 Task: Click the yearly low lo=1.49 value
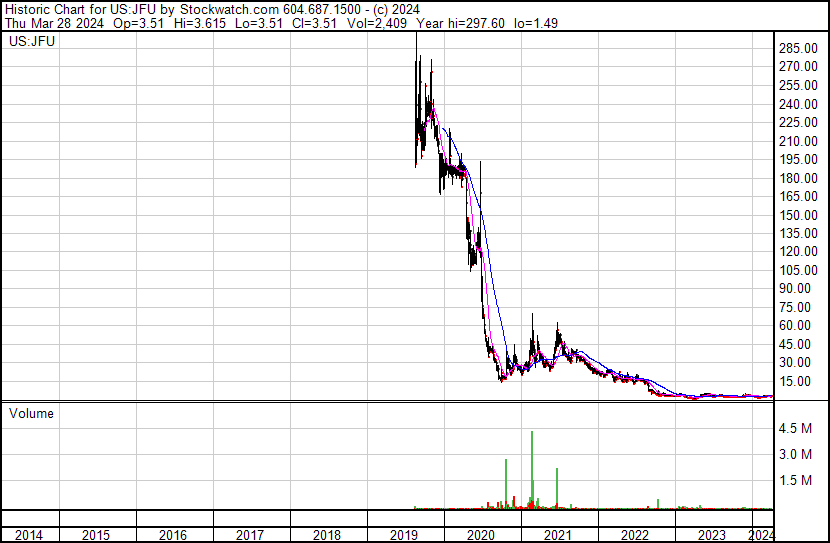pos(536,23)
